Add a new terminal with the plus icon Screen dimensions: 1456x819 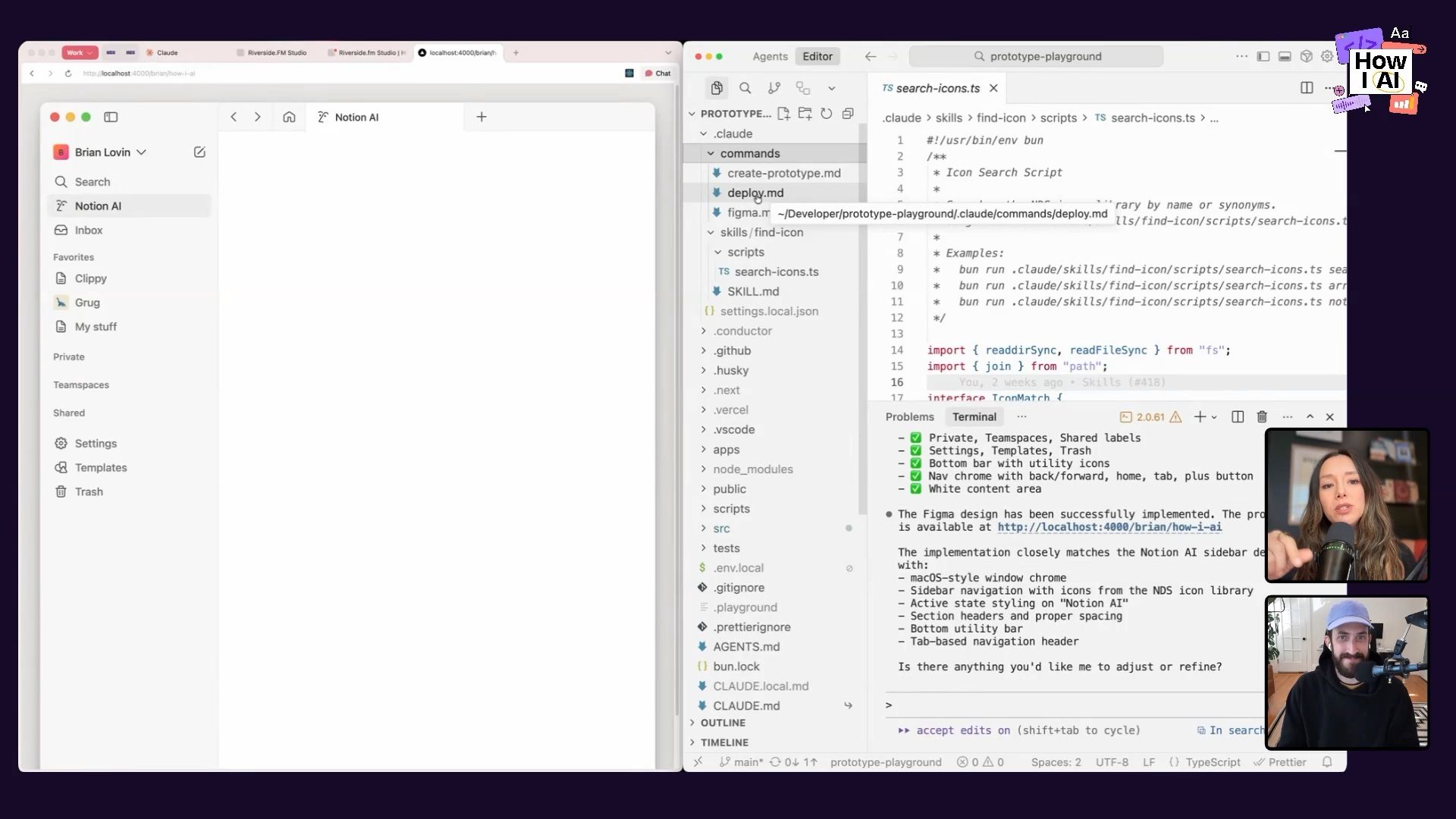(x=1200, y=417)
